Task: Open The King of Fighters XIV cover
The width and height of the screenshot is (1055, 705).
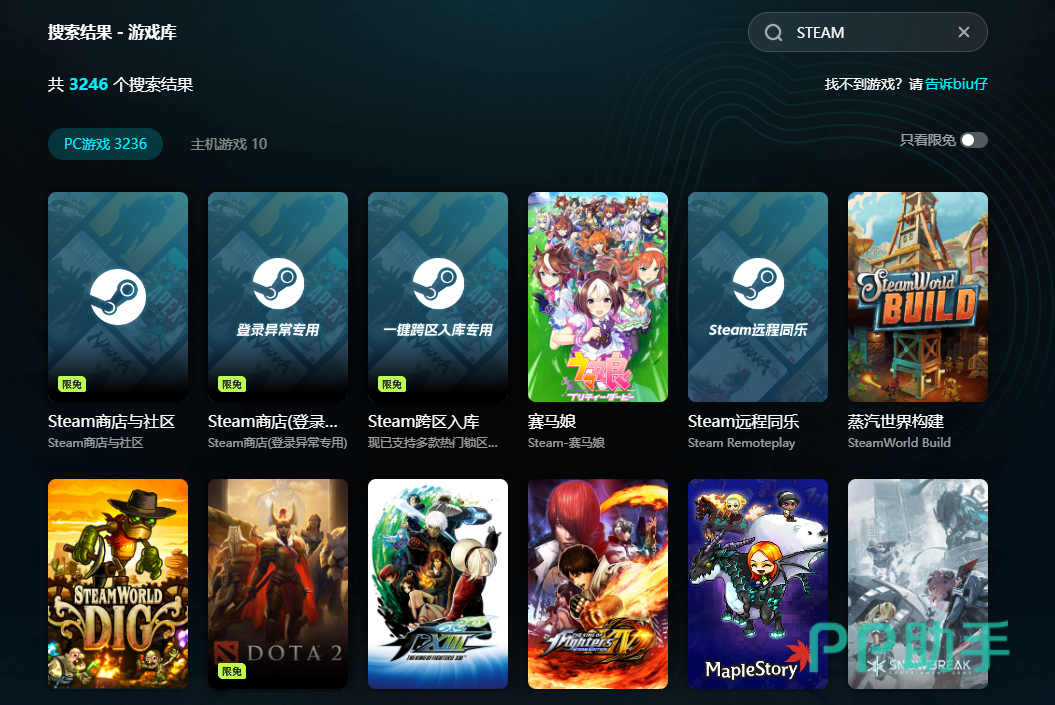Action: tap(597, 584)
